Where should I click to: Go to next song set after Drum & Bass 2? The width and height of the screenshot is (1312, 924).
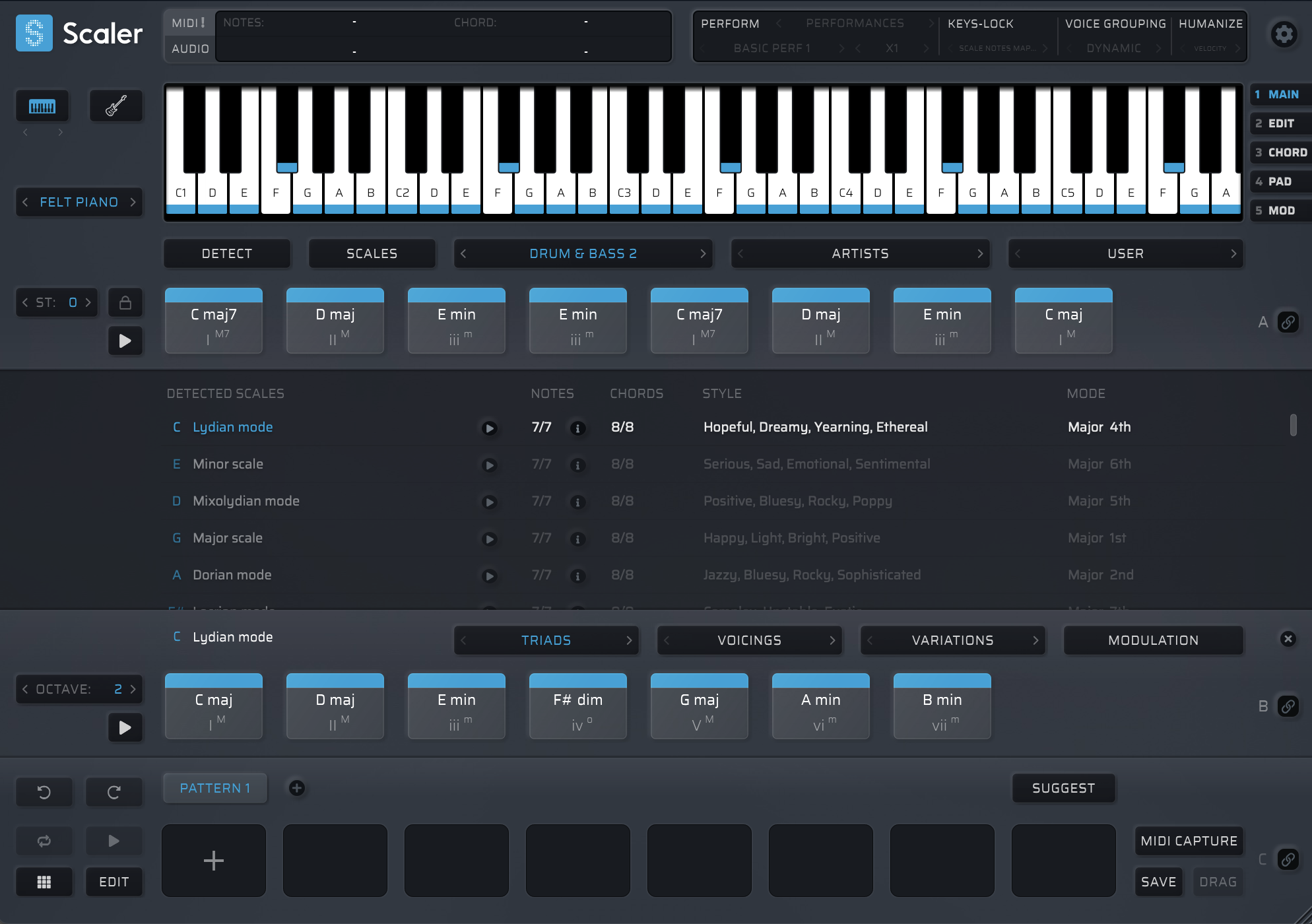703,253
